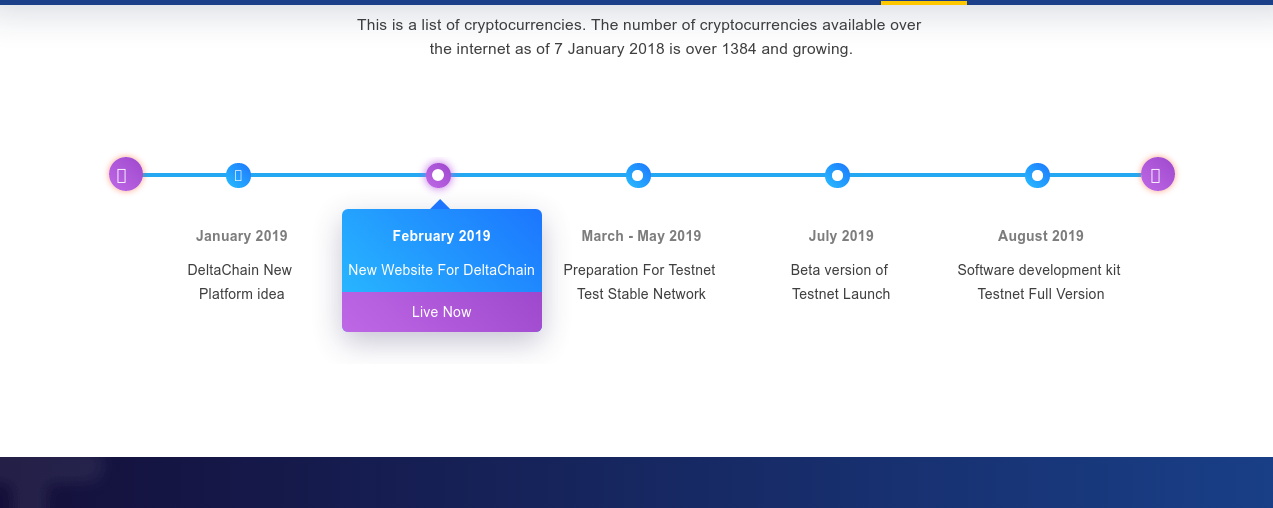Click the DeltaChain New Platform idea text

(241, 282)
